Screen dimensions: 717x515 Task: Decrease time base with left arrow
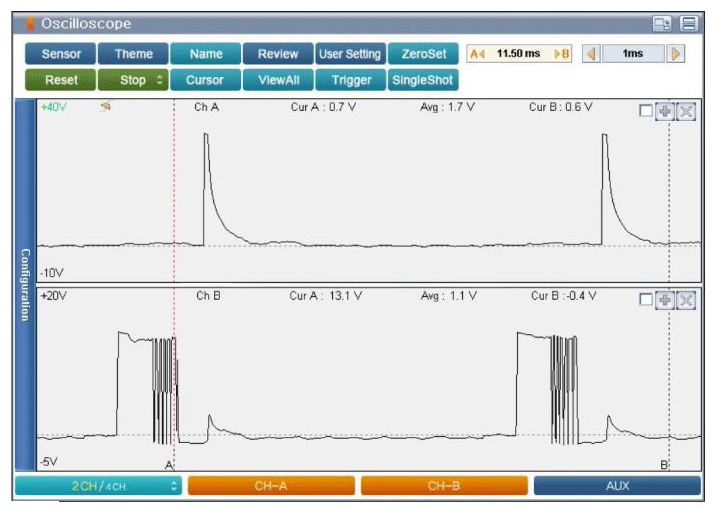tap(590, 54)
